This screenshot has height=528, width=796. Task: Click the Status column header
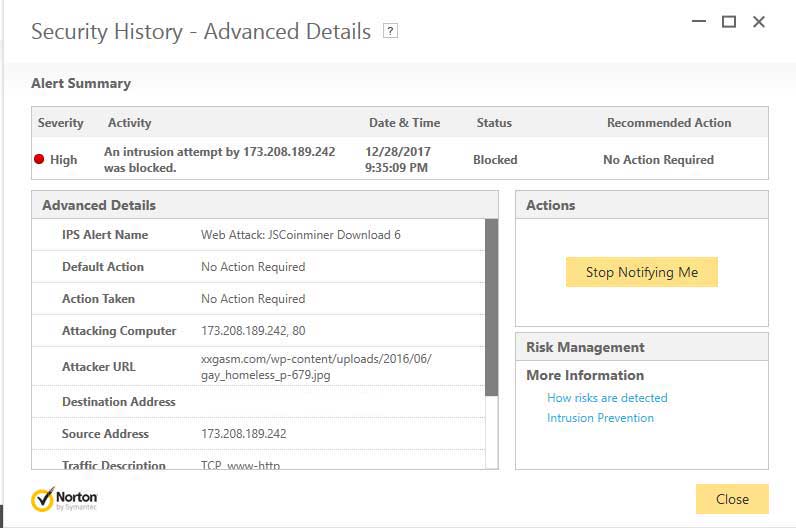(x=494, y=123)
